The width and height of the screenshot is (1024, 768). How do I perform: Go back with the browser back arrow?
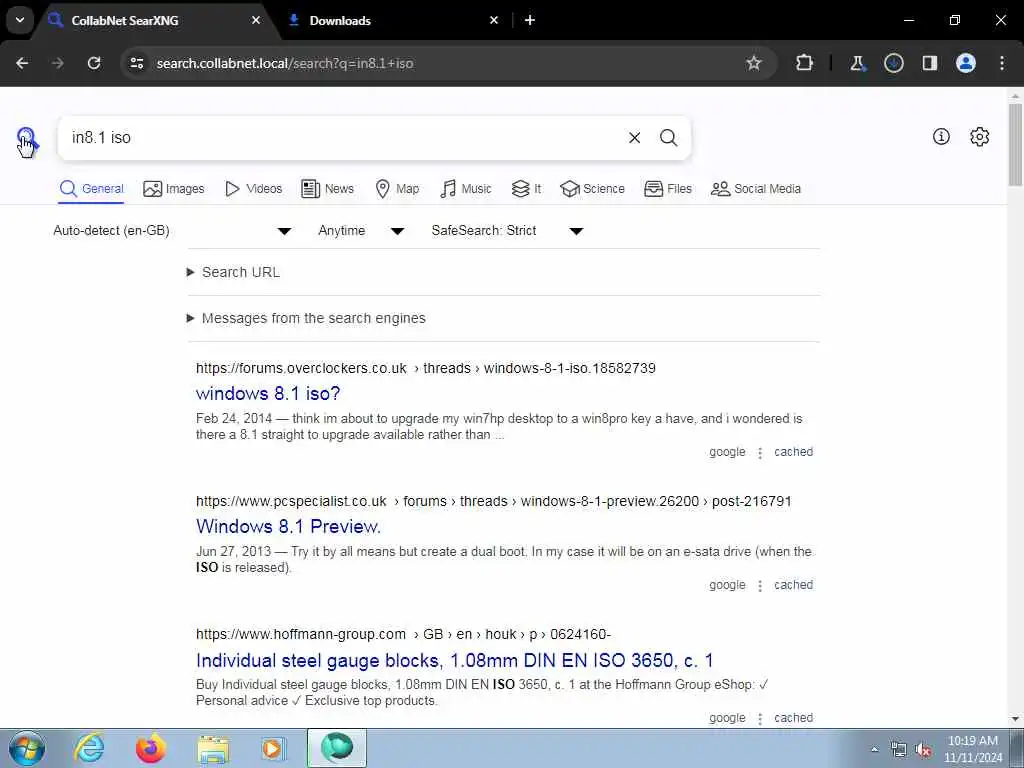(x=22, y=63)
